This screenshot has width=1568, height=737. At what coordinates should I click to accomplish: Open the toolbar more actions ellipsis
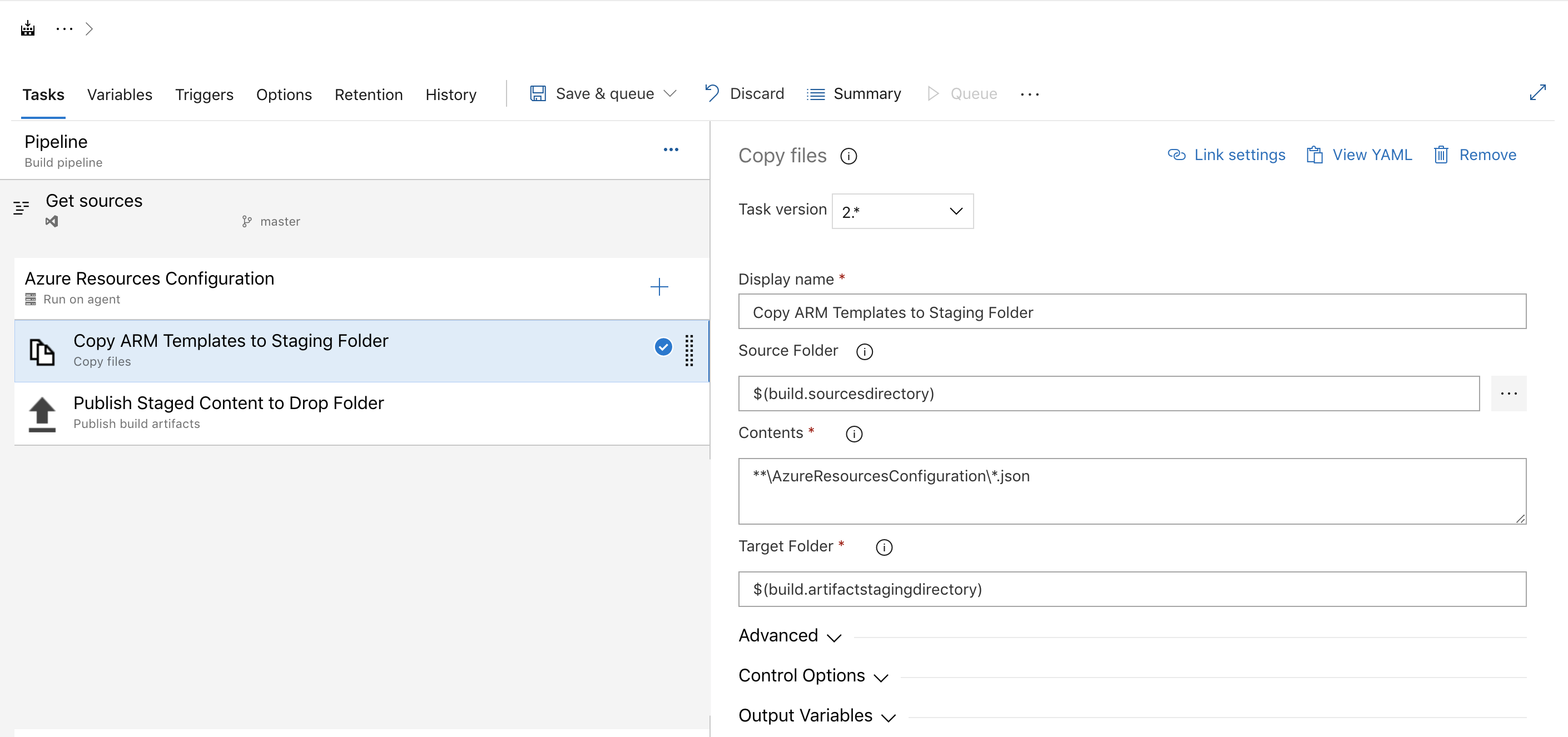pos(1029,94)
